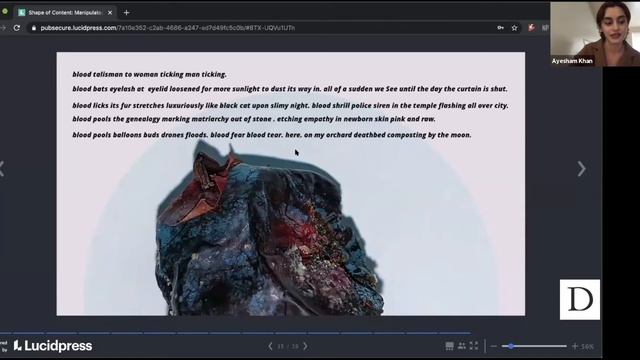Click the line 'blood talisman to woman ticking man ticking.'
Image resolution: width=640 pixels, height=360 pixels.
click(149, 74)
